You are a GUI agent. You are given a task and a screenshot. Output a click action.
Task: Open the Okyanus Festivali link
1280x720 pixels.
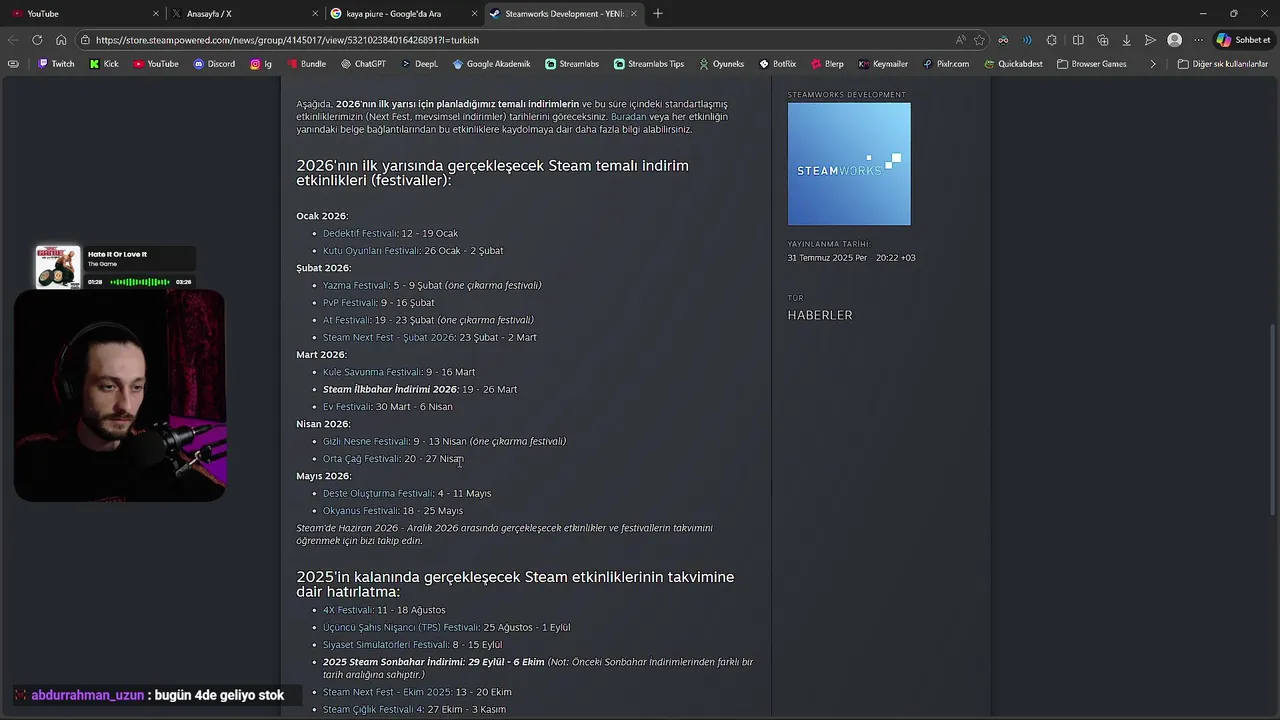(360, 511)
